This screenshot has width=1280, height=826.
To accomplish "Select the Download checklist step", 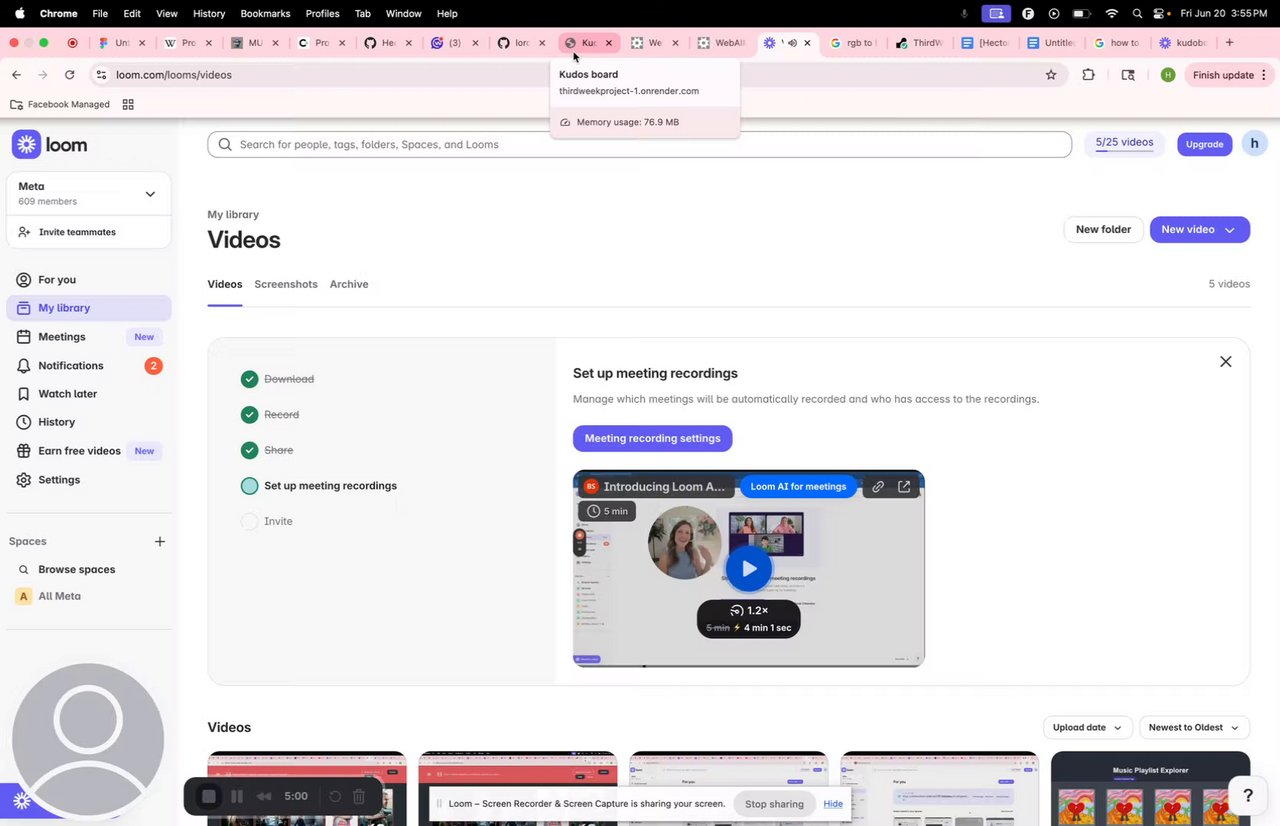I will (x=278, y=379).
